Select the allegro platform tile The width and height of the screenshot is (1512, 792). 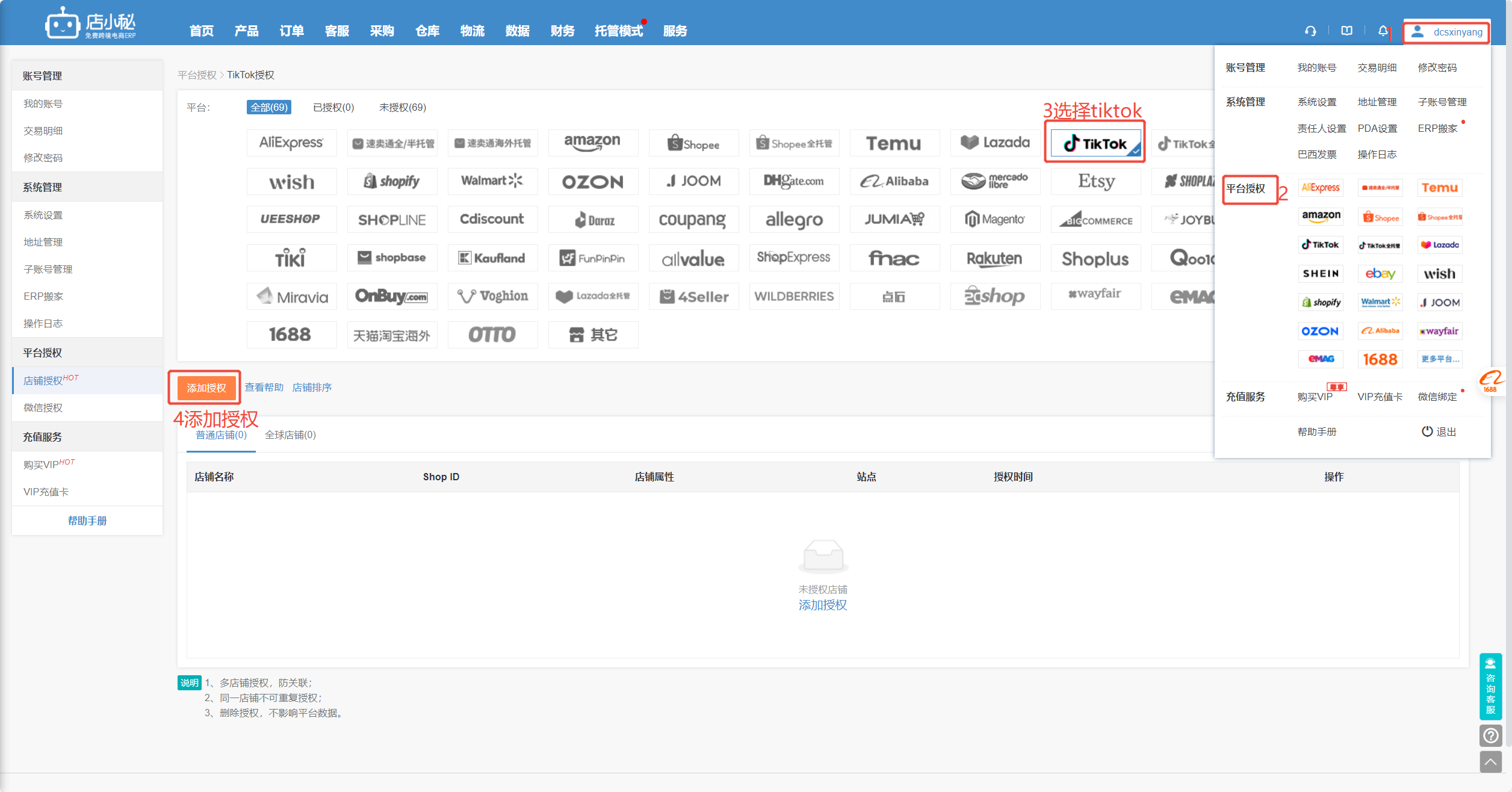click(794, 220)
